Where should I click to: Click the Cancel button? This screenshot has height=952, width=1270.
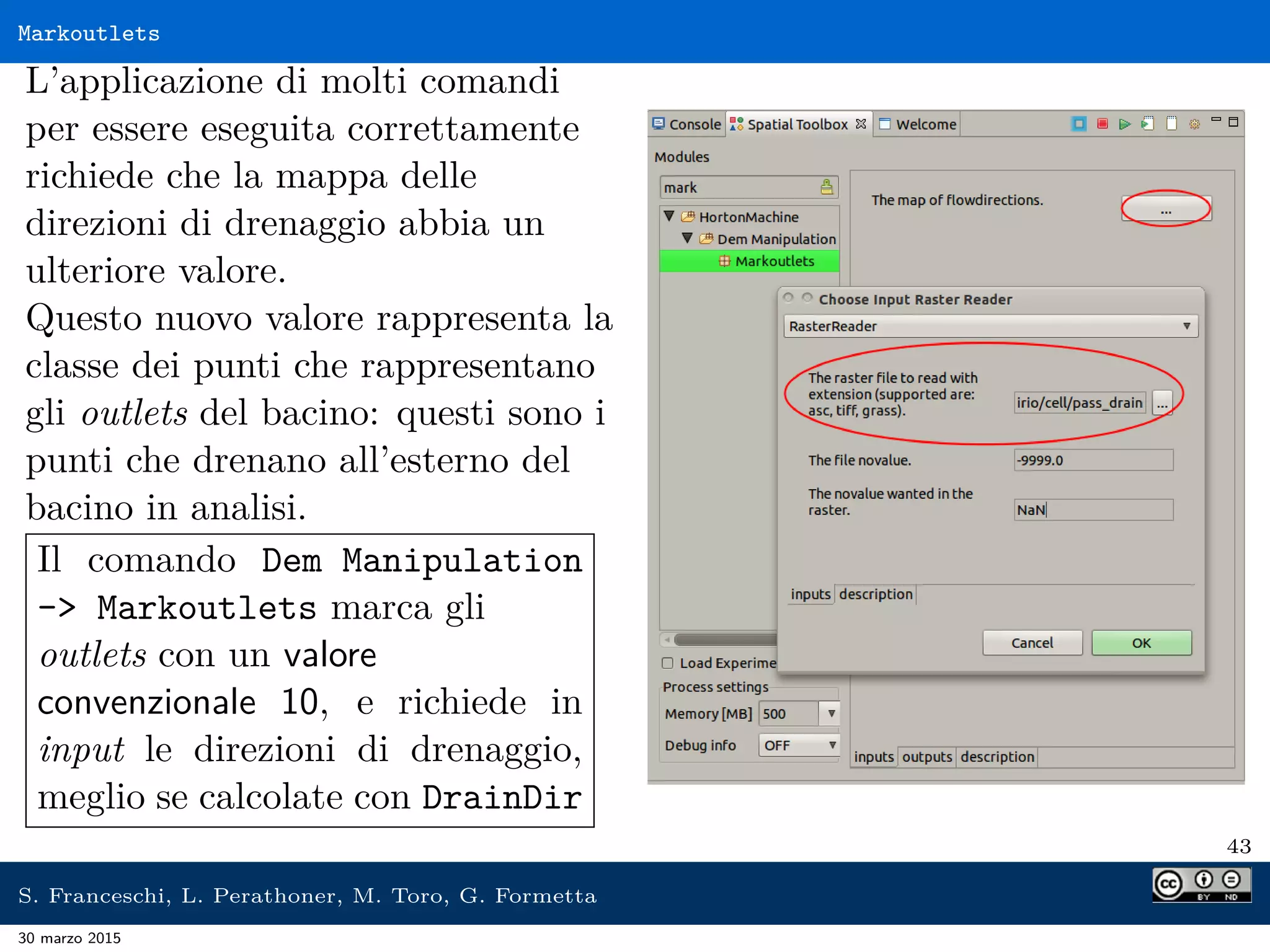tap(1032, 643)
